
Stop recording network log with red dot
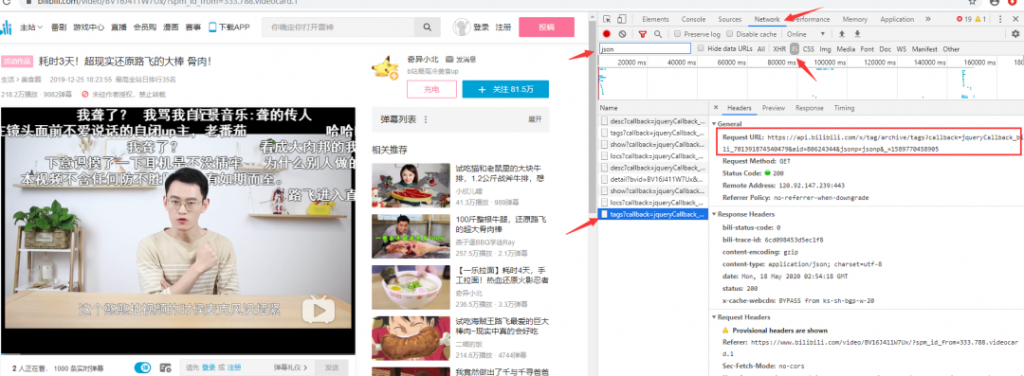[x=607, y=34]
